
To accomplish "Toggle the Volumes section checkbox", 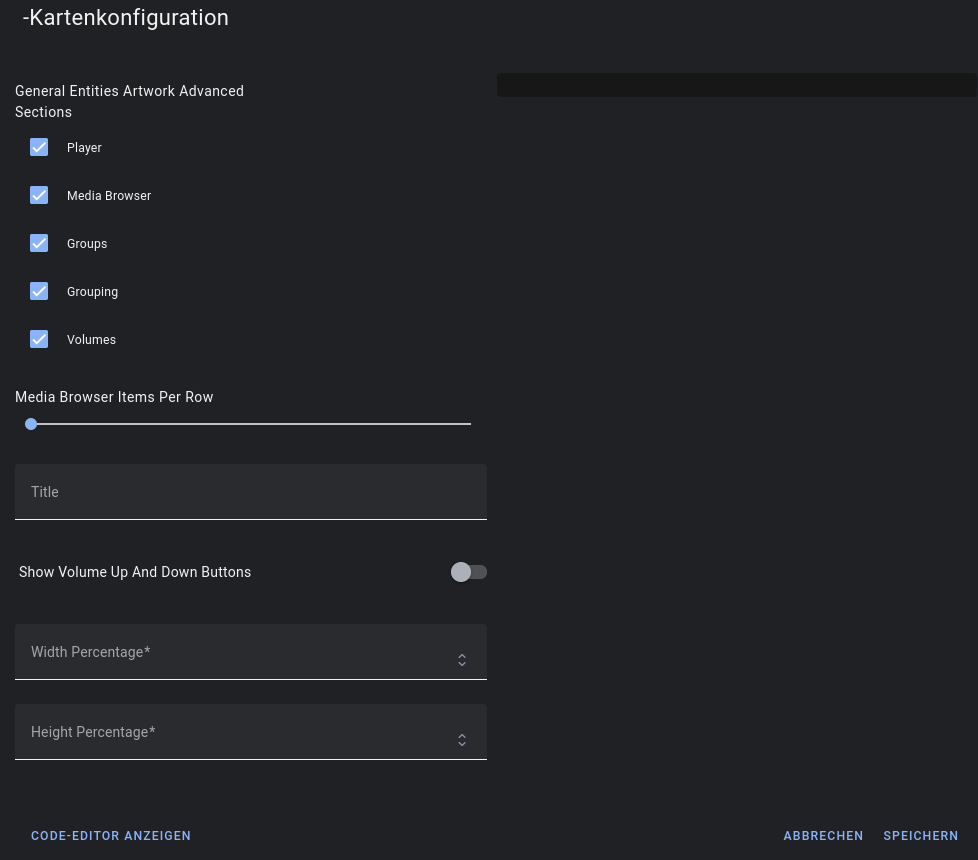I will coord(39,339).
